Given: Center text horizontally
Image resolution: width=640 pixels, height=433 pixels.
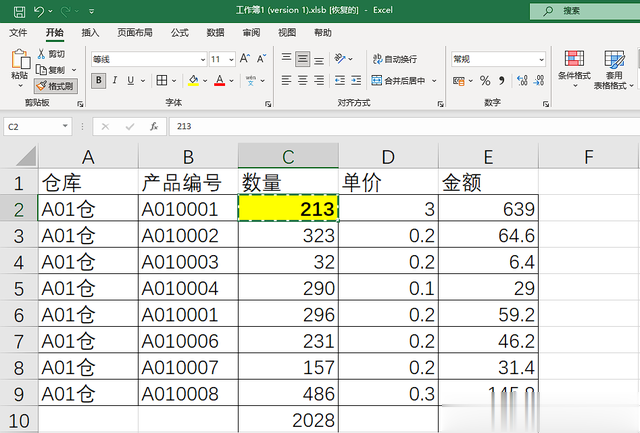Looking at the screenshot, I should [302, 80].
